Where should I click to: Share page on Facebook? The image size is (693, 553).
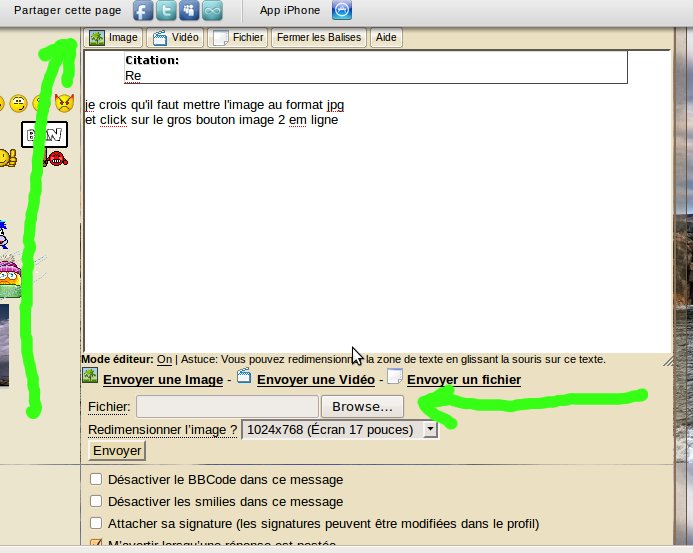coord(144,11)
